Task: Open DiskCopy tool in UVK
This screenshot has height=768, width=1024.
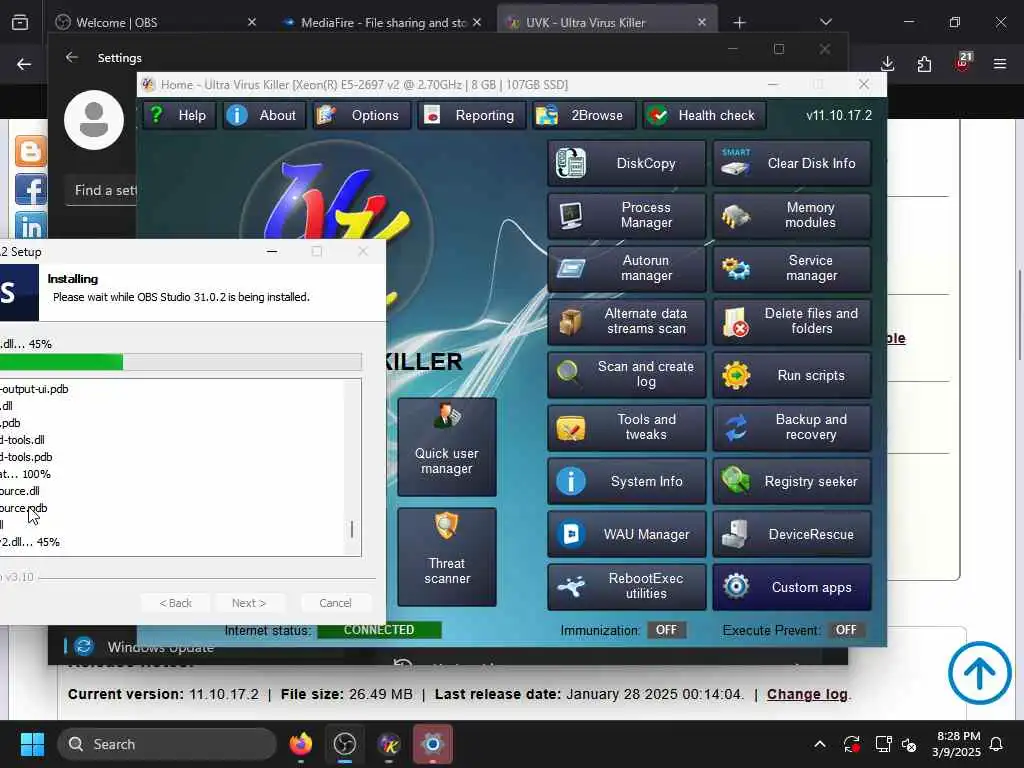Action: 626,163
